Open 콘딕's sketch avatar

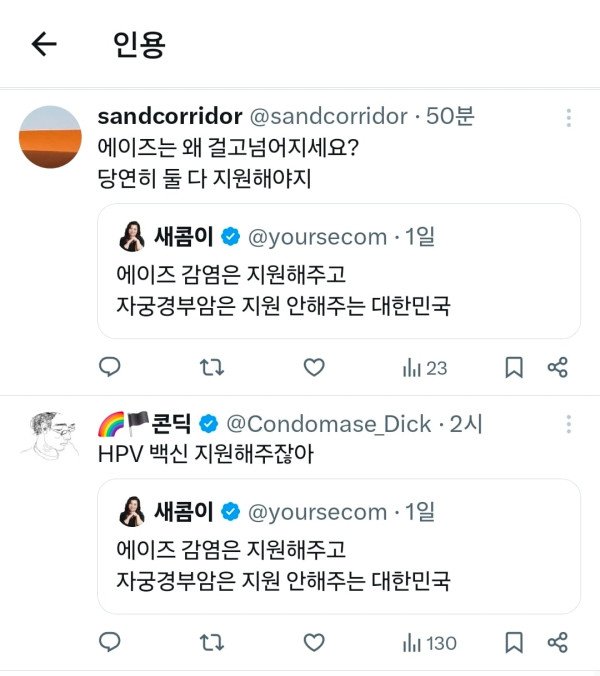(50, 436)
